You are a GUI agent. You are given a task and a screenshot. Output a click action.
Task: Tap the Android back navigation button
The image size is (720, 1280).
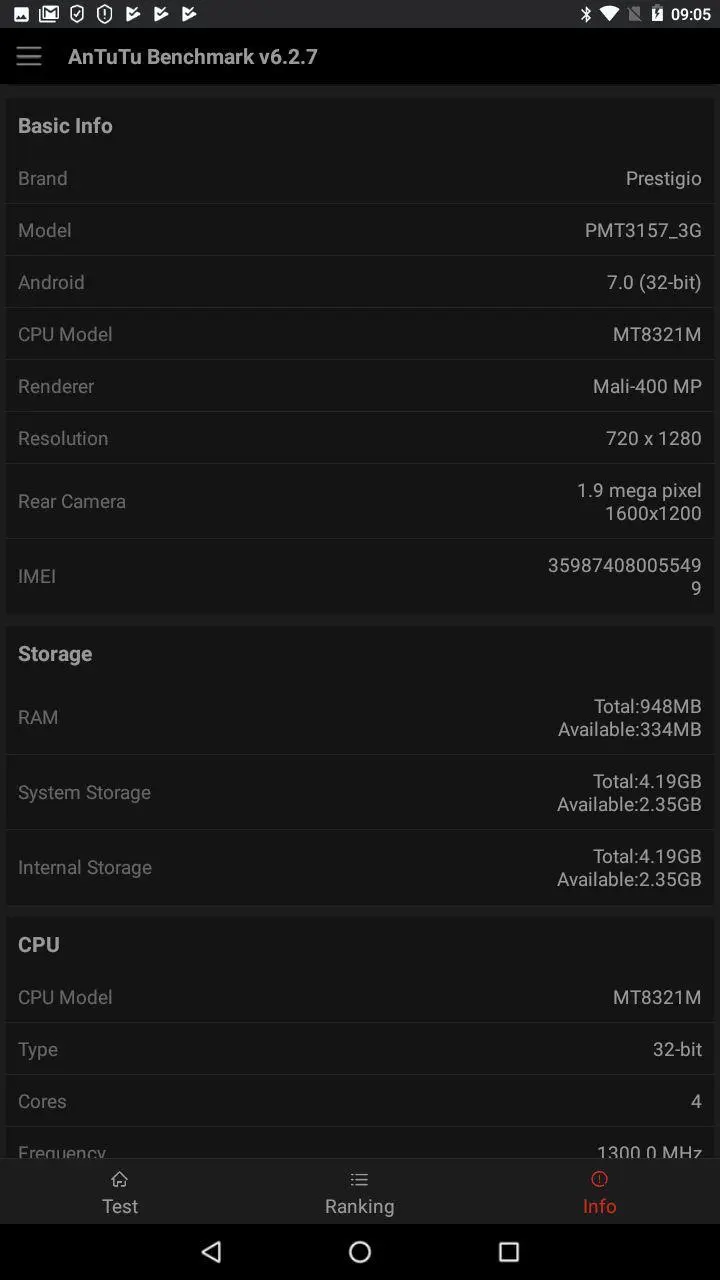[211, 1251]
